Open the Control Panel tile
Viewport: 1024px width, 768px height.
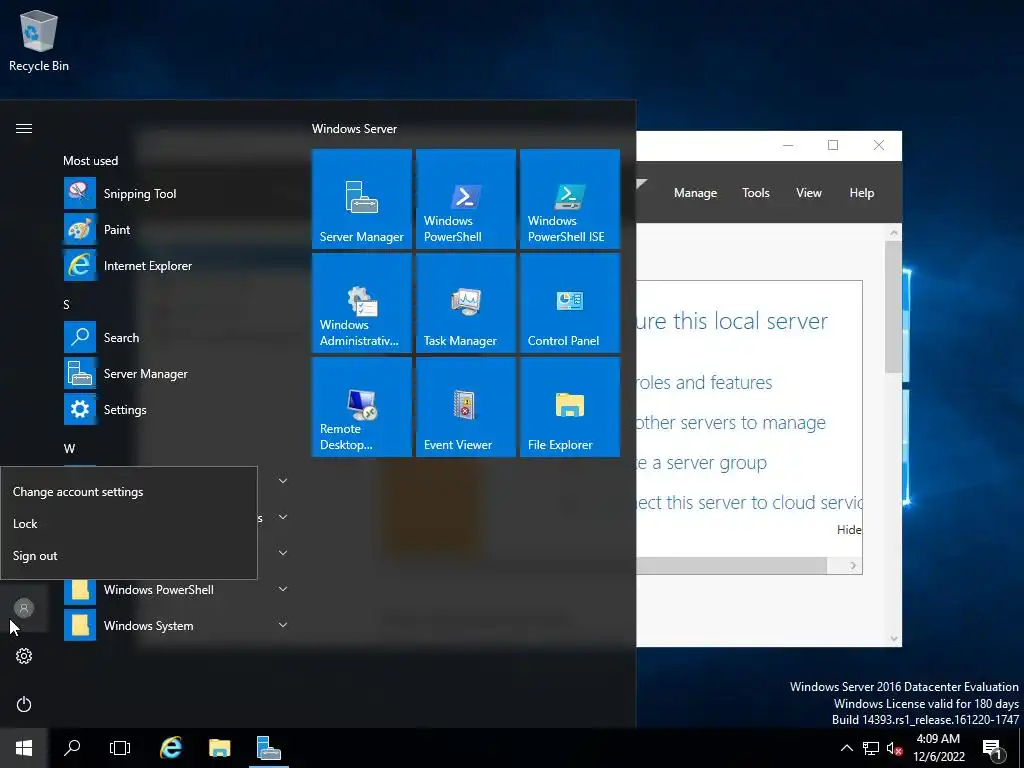(569, 303)
